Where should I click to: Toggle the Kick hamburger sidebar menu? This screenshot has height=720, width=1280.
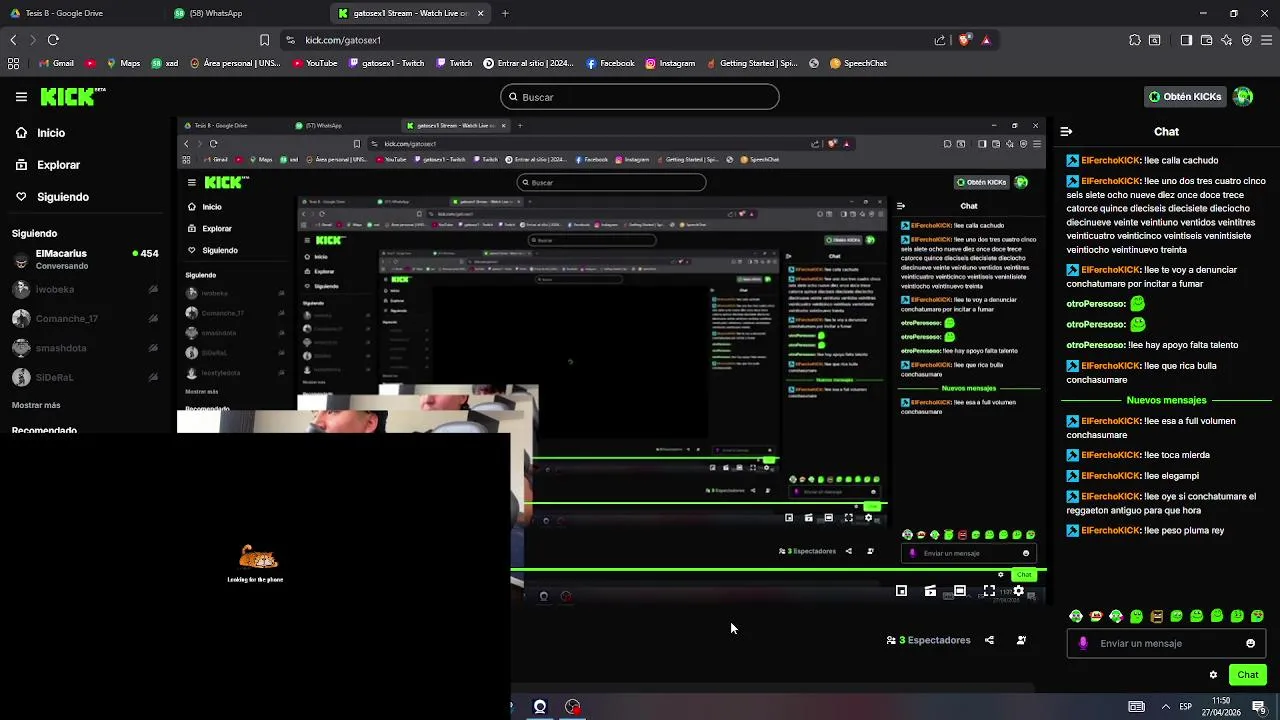point(21,97)
